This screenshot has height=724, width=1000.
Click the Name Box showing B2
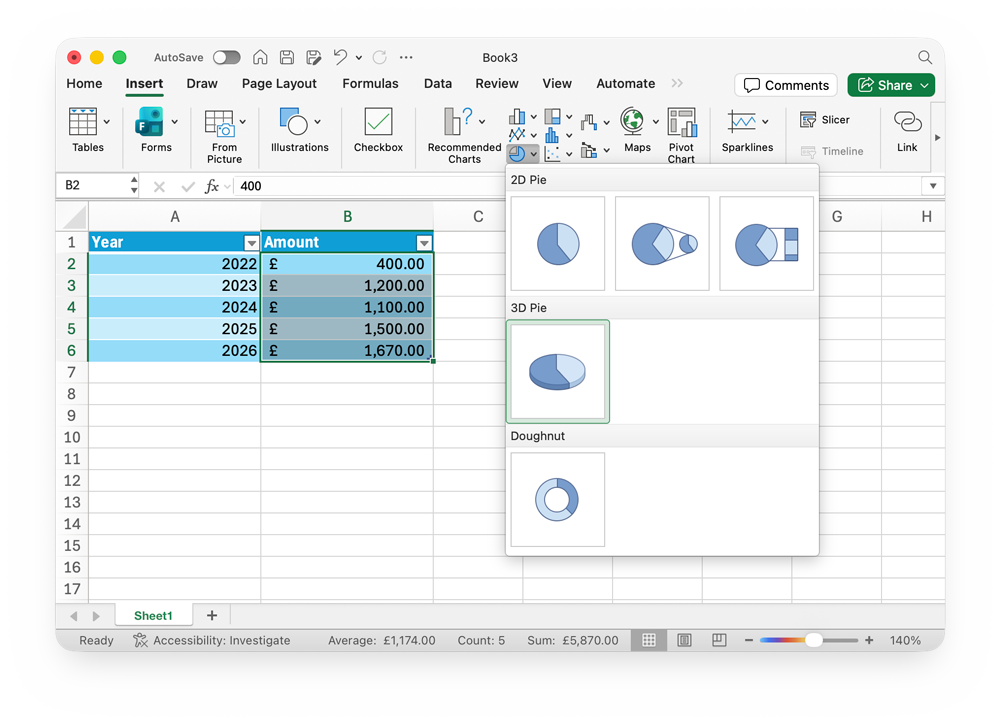[94, 186]
